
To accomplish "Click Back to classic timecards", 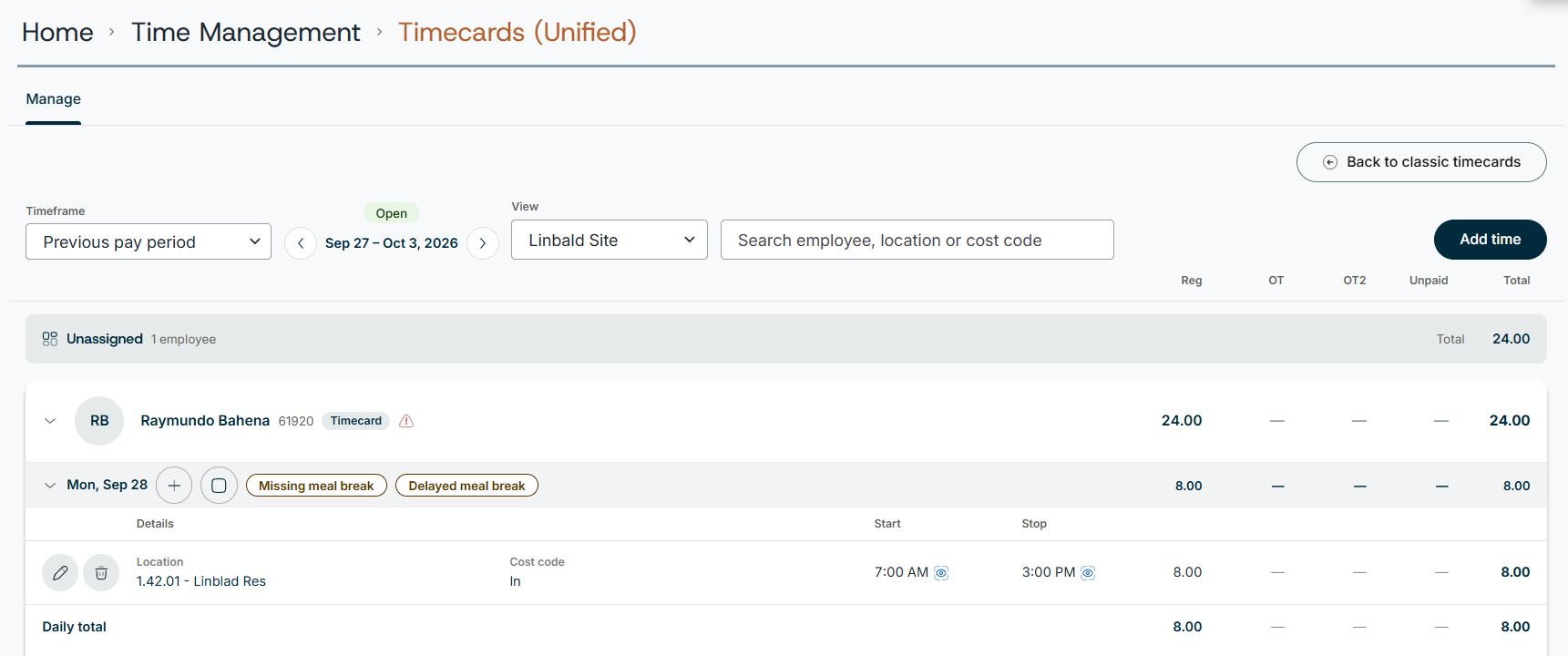I will coord(1421,162).
